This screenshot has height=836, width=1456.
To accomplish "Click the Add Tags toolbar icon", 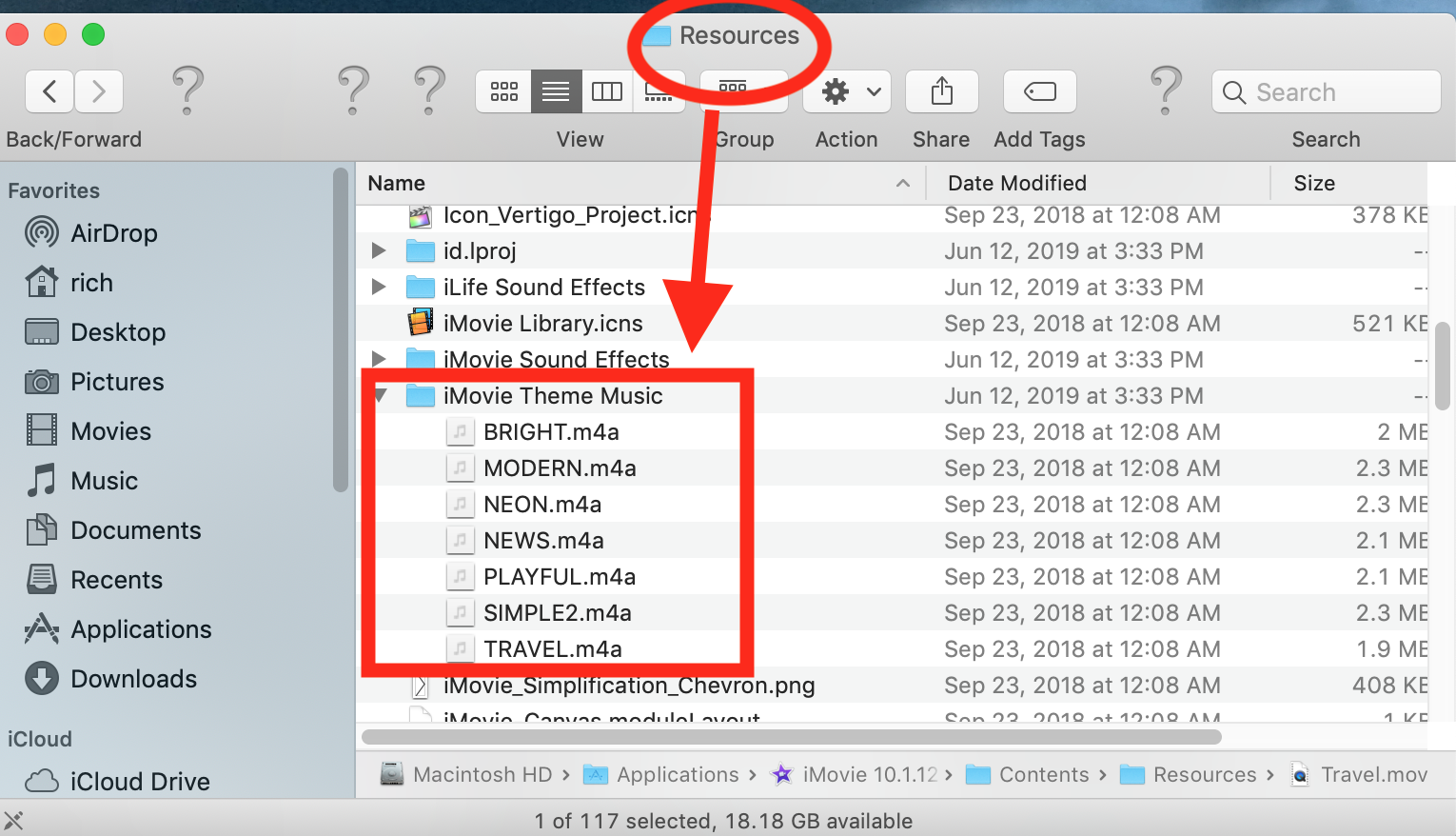I will click(x=1039, y=91).
